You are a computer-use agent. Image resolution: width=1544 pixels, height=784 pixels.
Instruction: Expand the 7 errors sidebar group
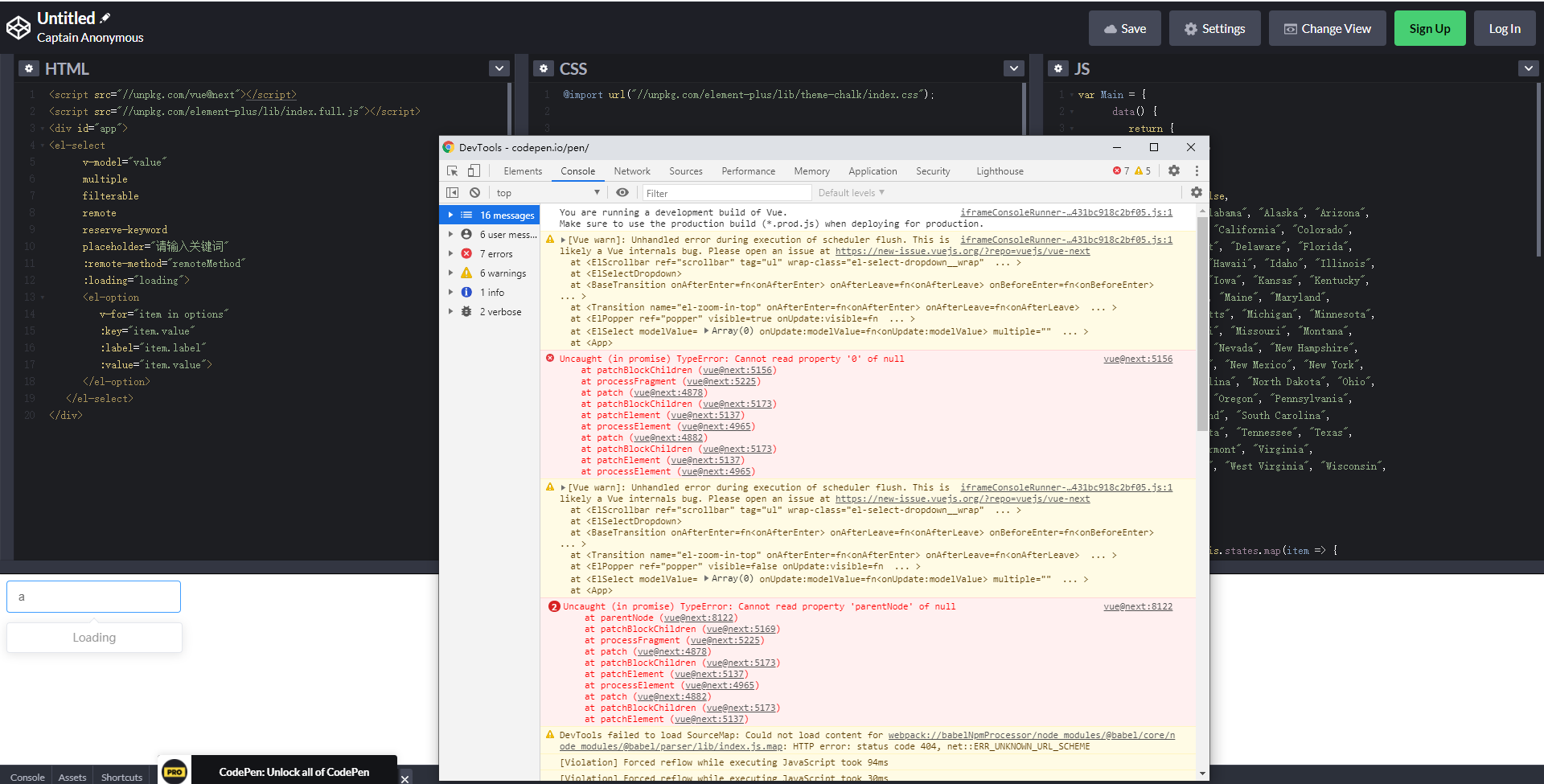[x=491, y=254]
